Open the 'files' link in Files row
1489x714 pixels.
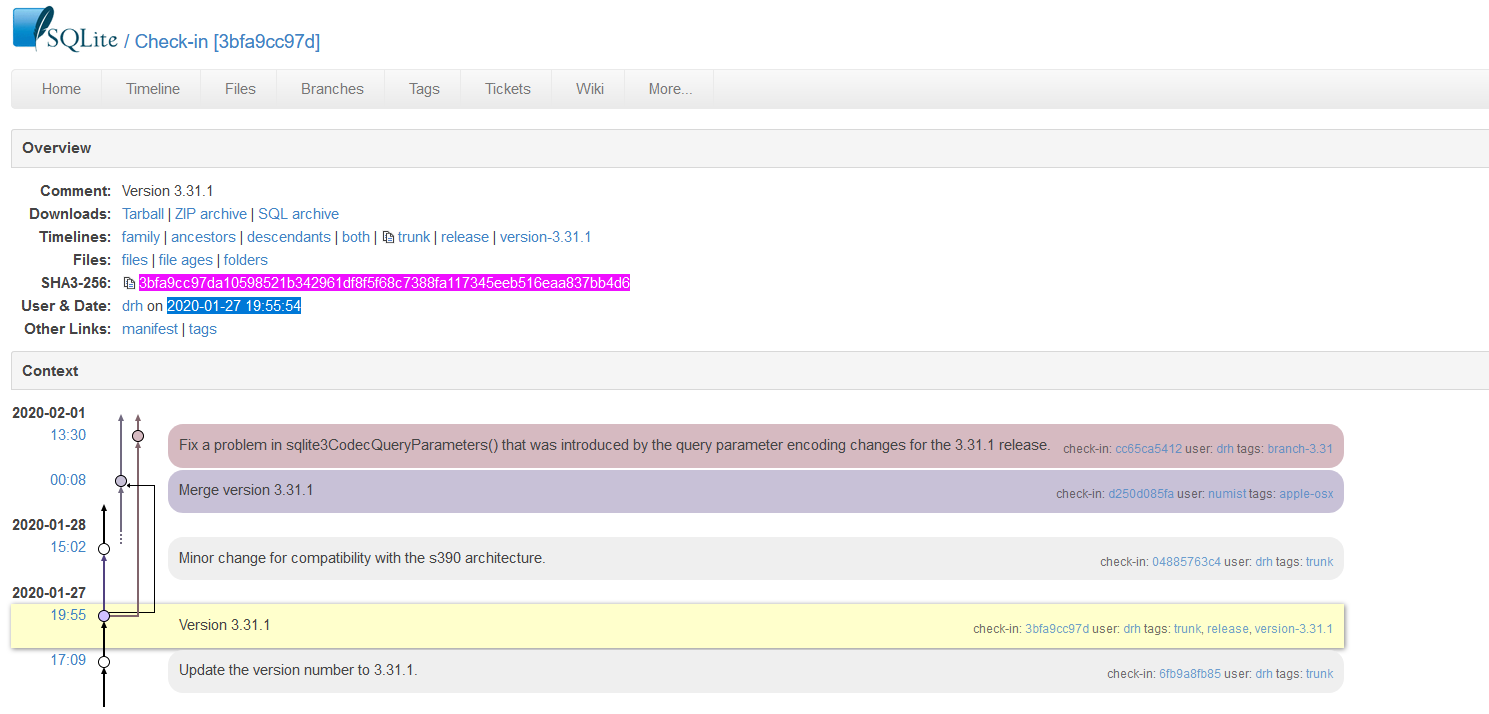tap(135, 260)
